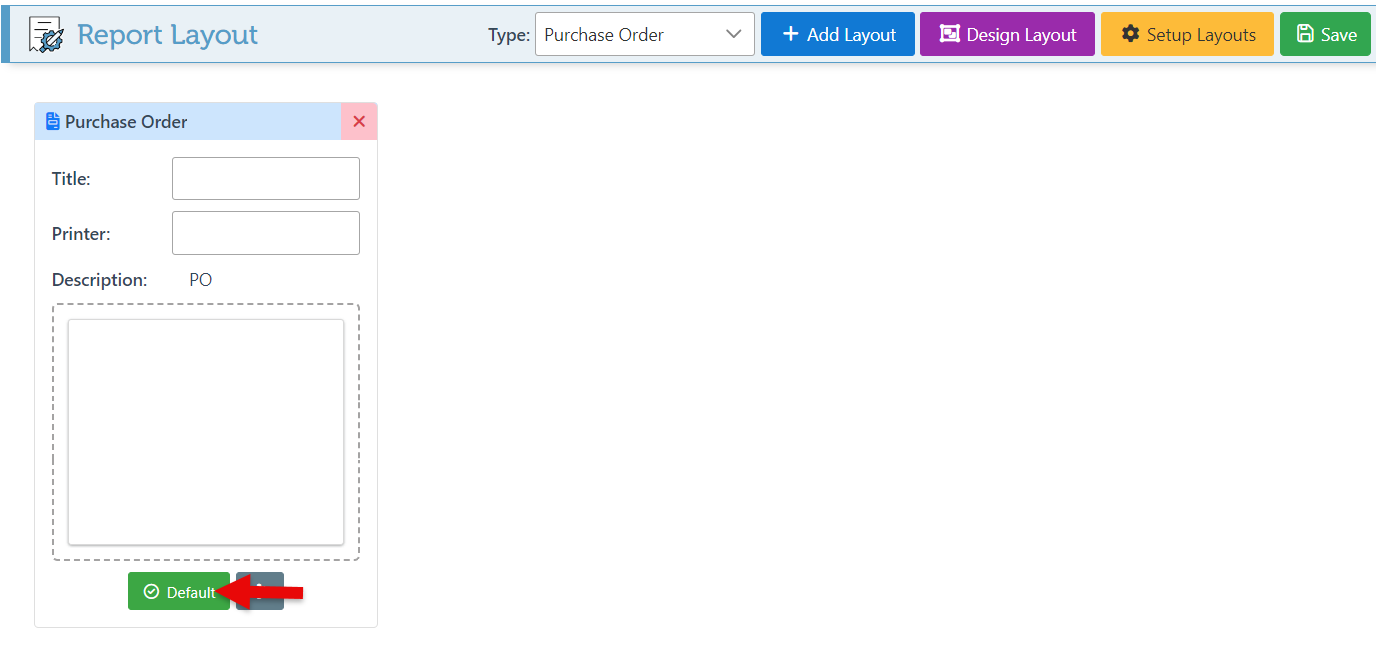
Task: Click the PO description text
Action: click(x=201, y=280)
